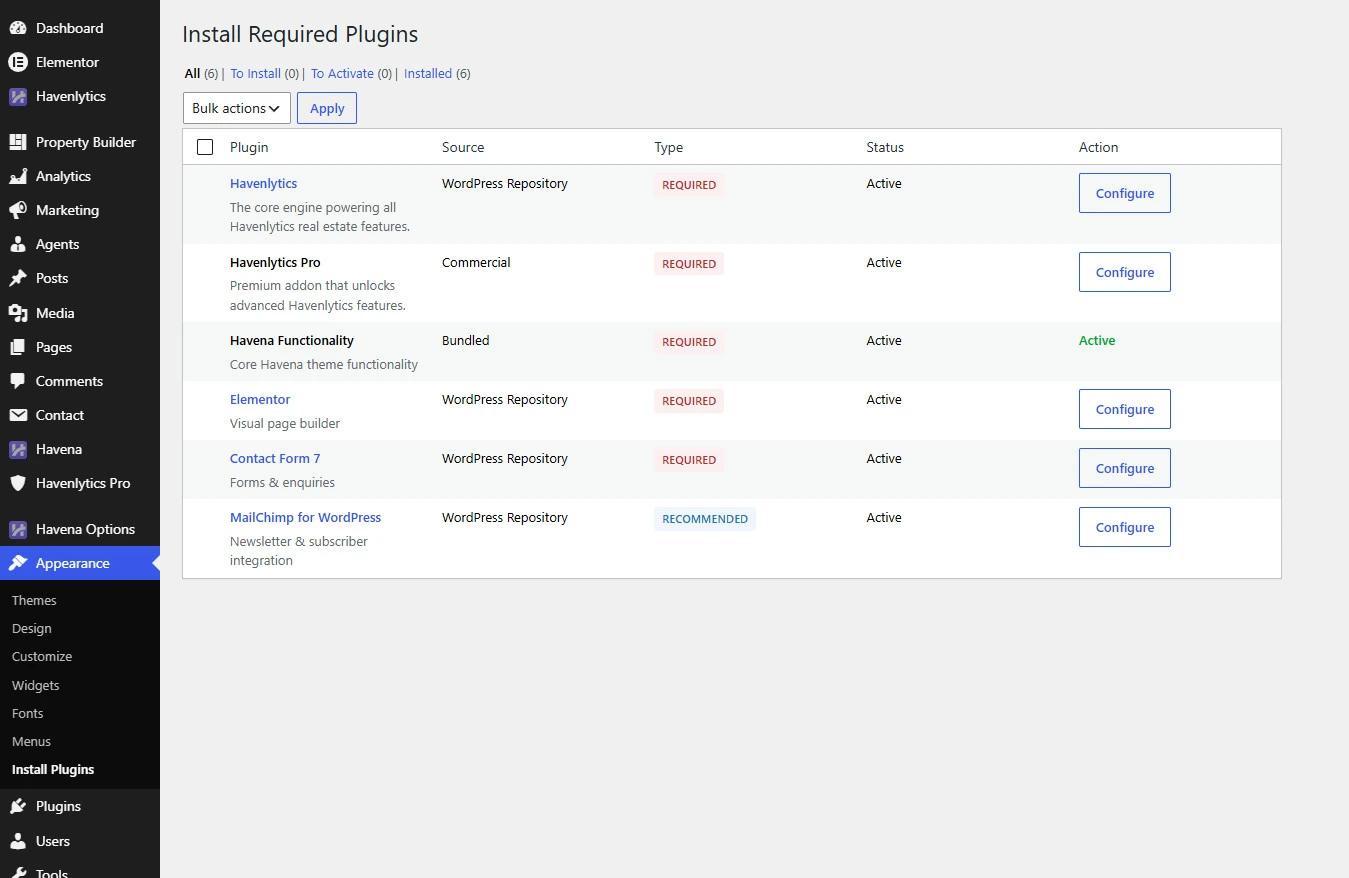Open the Fonts submenu item
Viewport: 1349px width, 878px height.
[x=28, y=713]
